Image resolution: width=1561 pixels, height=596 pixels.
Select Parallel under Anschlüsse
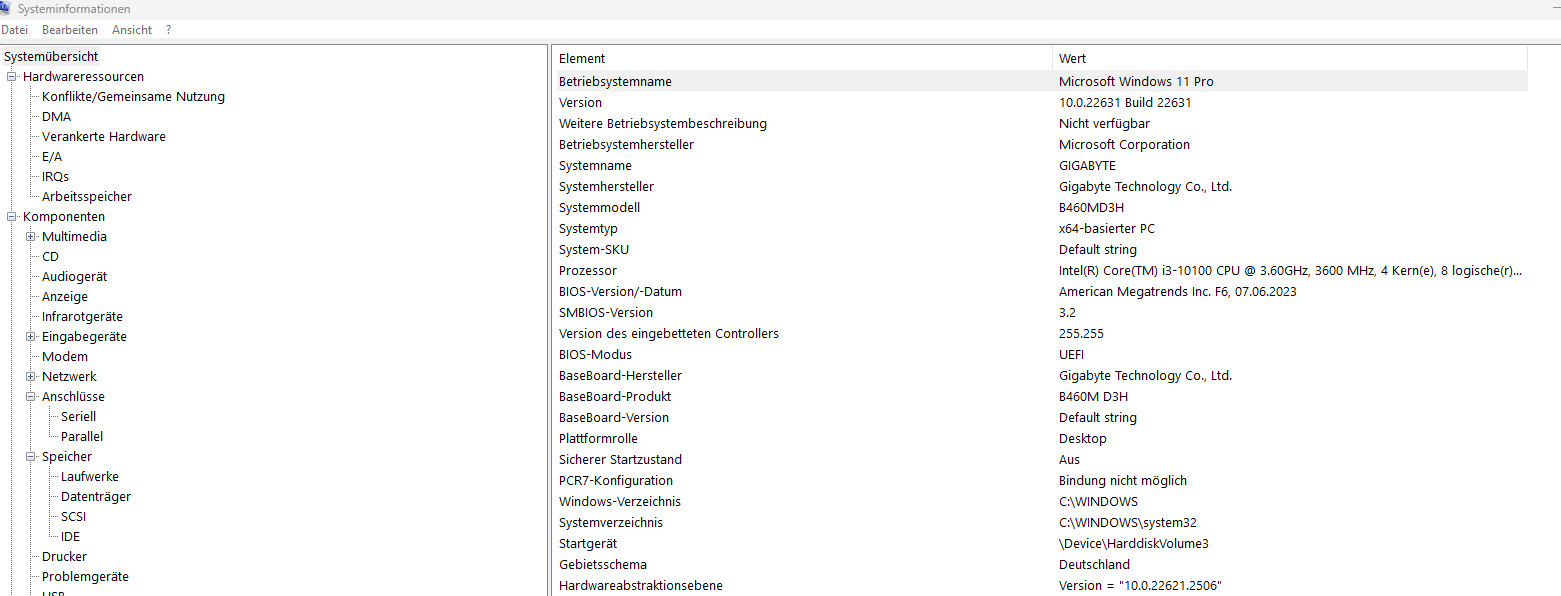[x=82, y=437]
